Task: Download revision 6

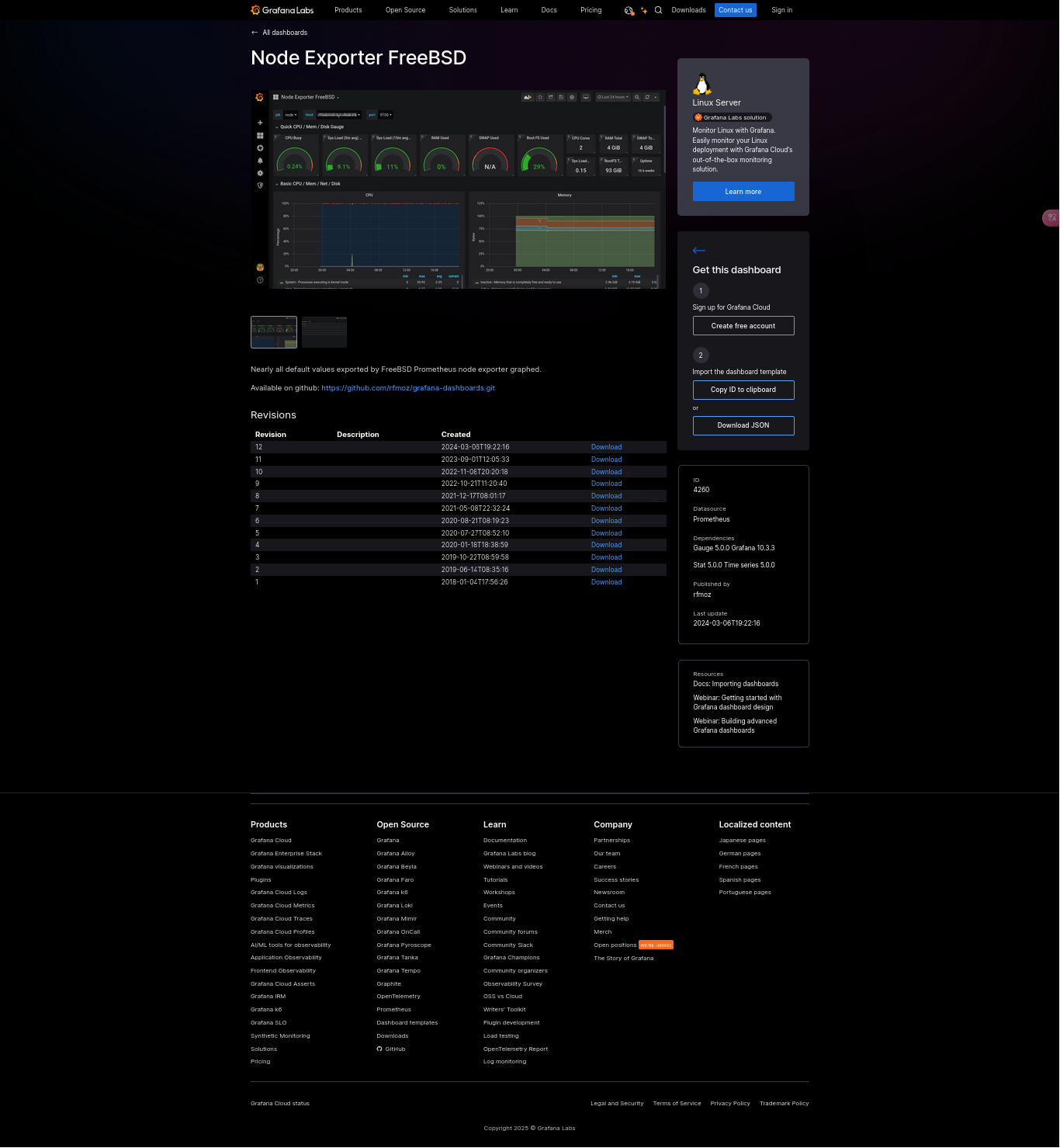Action: coord(607,521)
